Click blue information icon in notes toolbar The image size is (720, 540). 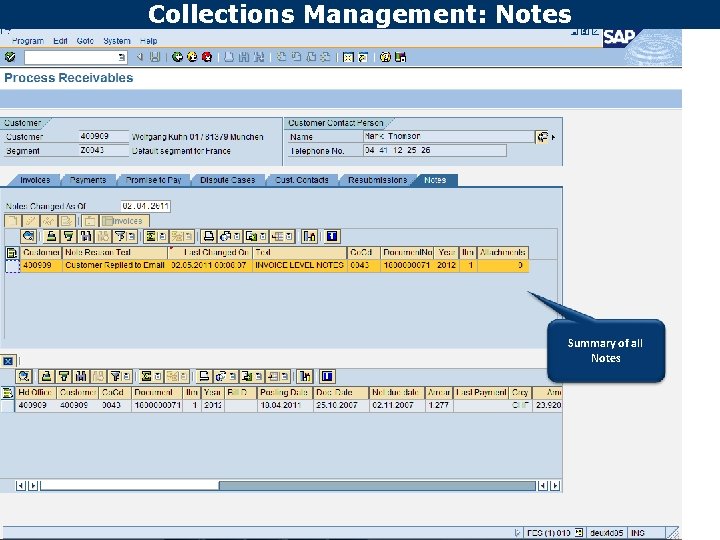(x=332, y=236)
